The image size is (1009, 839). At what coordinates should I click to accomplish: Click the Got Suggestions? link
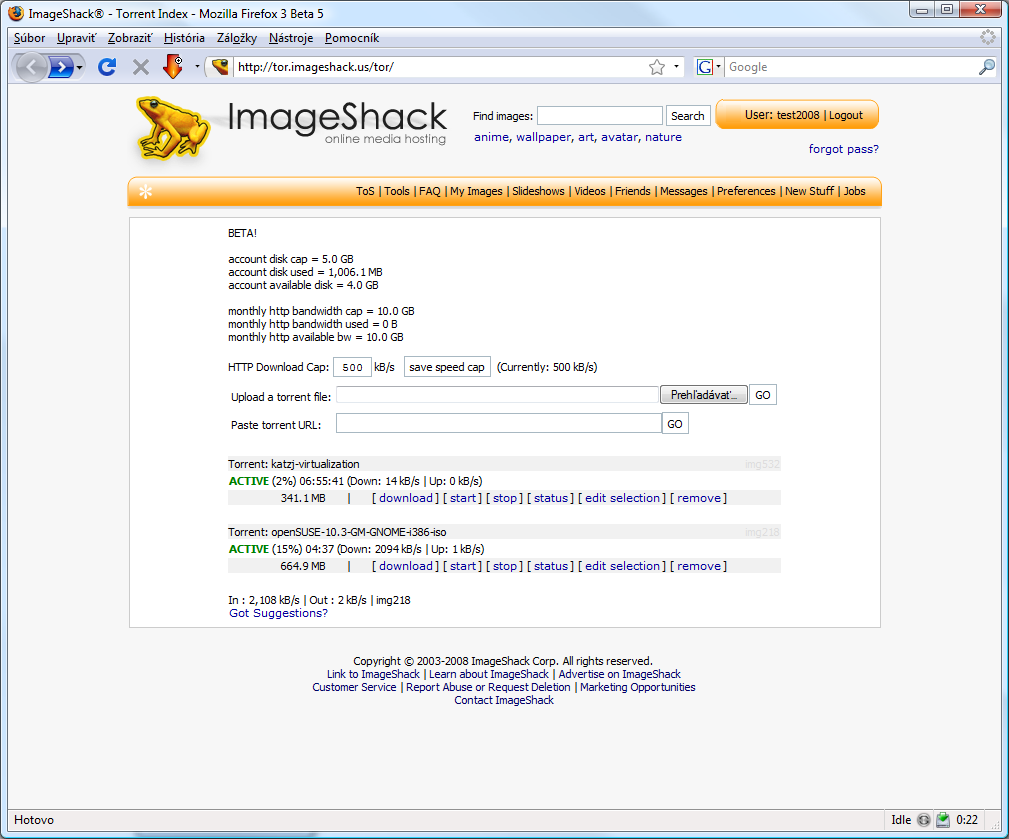click(x=278, y=613)
